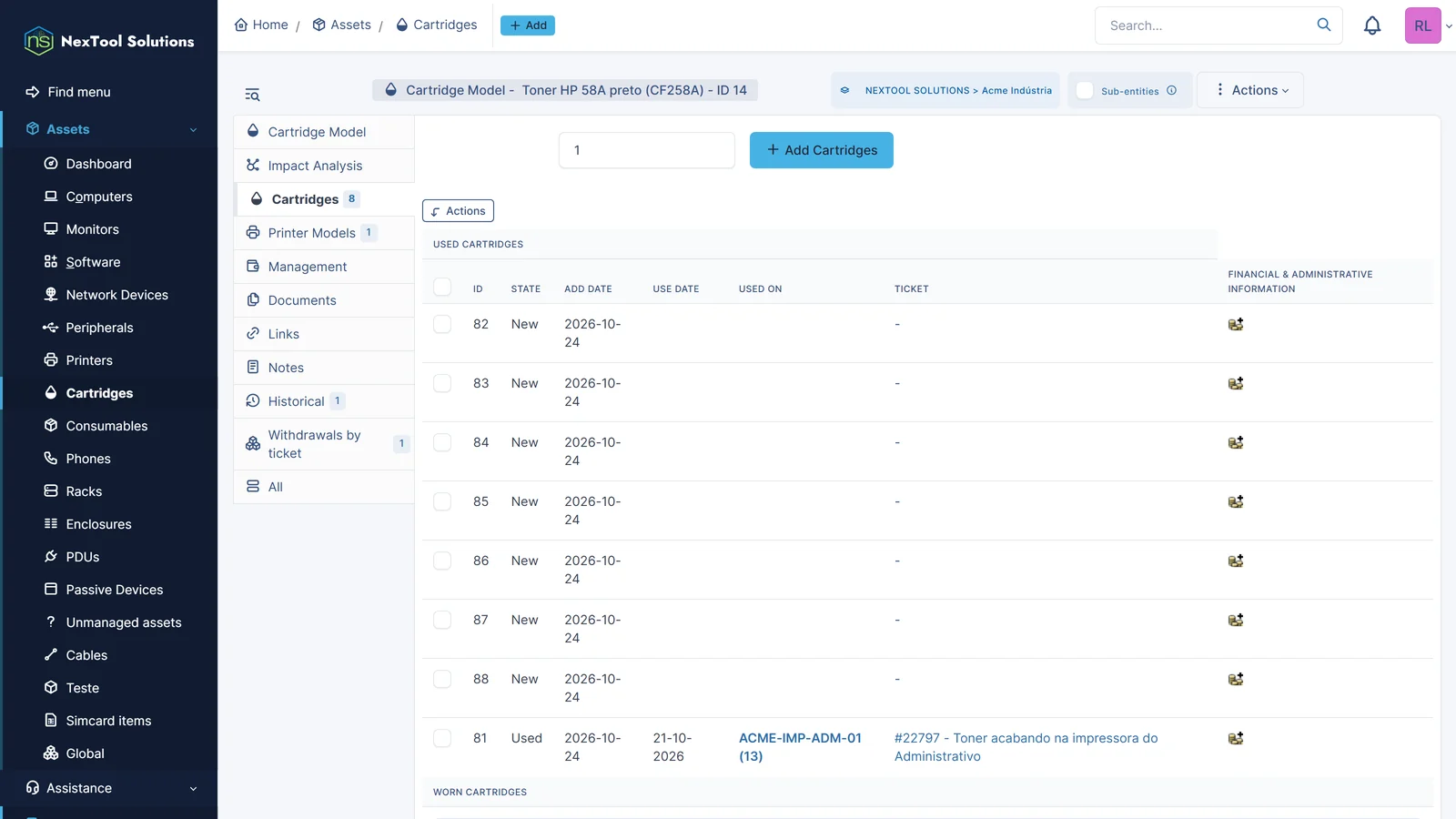Open financial info icon for cartridge 85
The image size is (1456, 819).
pyautogui.click(x=1236, y=501)
